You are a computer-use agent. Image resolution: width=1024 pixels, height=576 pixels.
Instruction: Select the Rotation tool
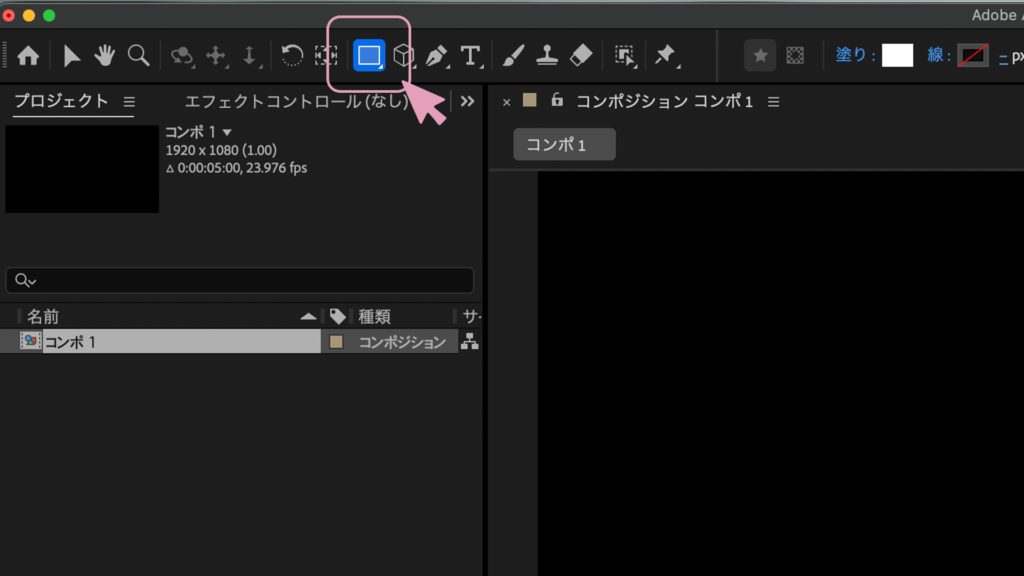click(x=292, y=56)
